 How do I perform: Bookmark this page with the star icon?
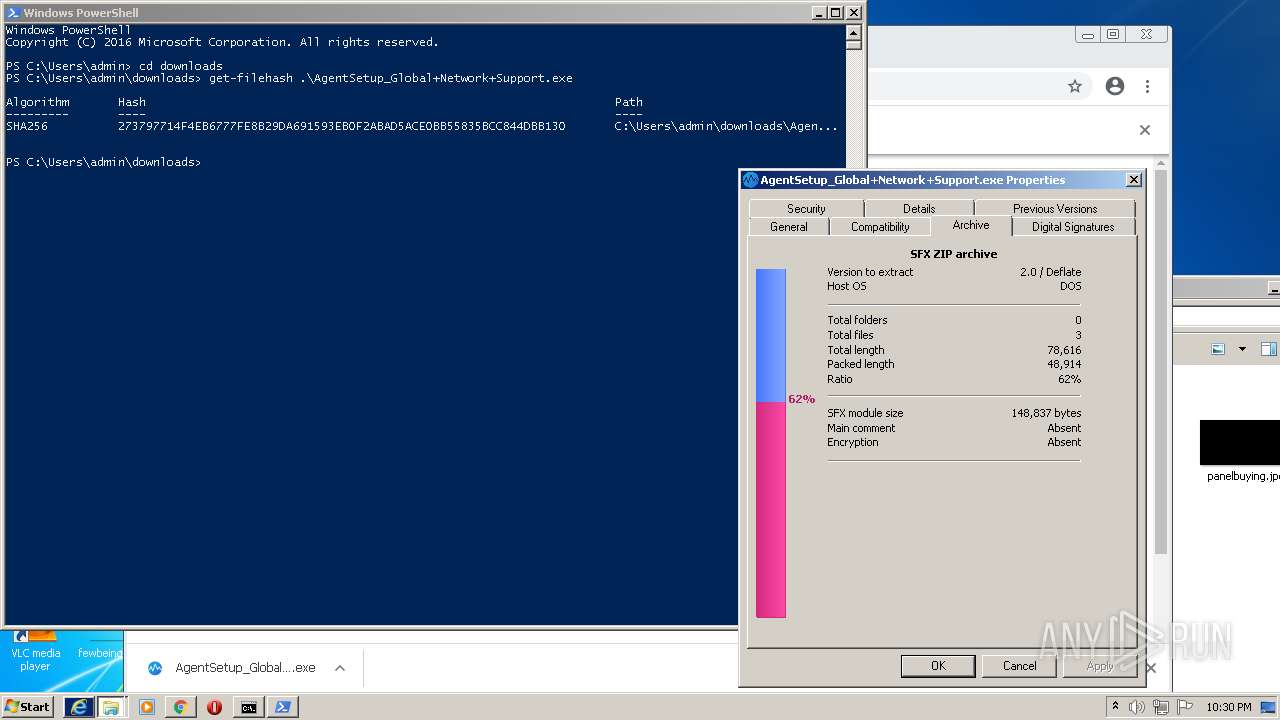click(x=1075, y=86)
